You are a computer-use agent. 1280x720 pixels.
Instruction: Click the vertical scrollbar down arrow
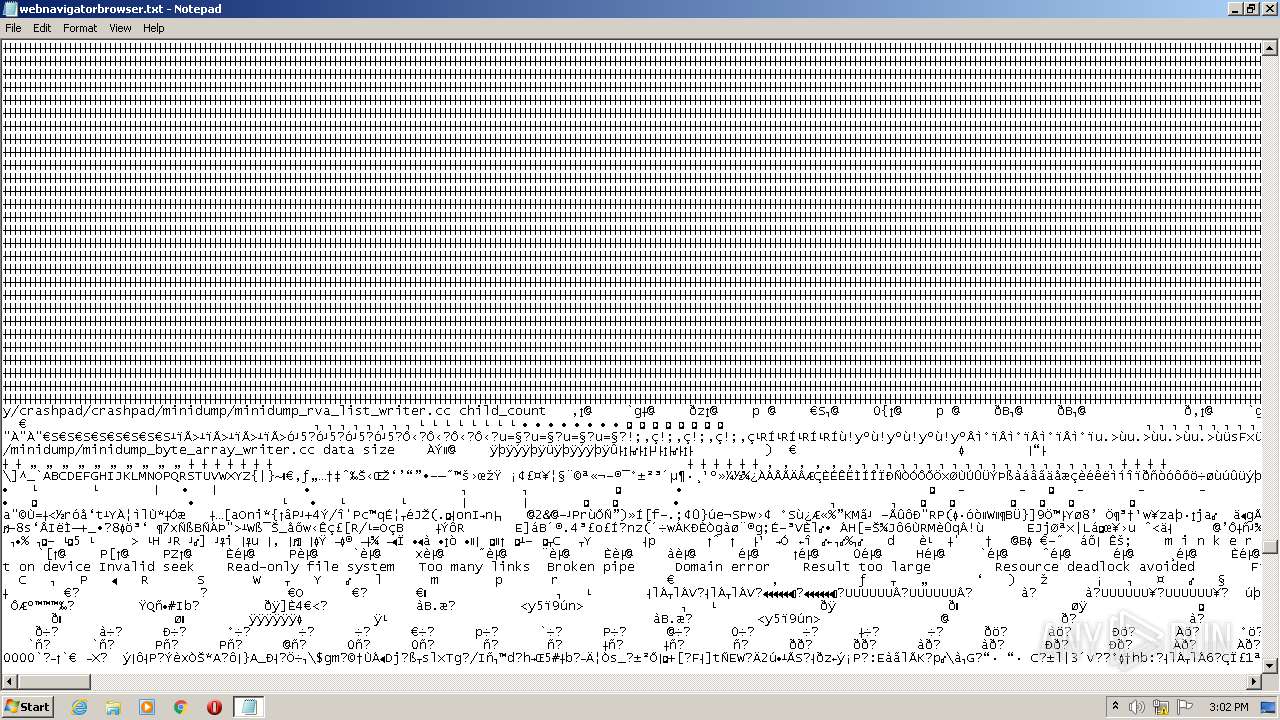click(x=1271, y=665)
